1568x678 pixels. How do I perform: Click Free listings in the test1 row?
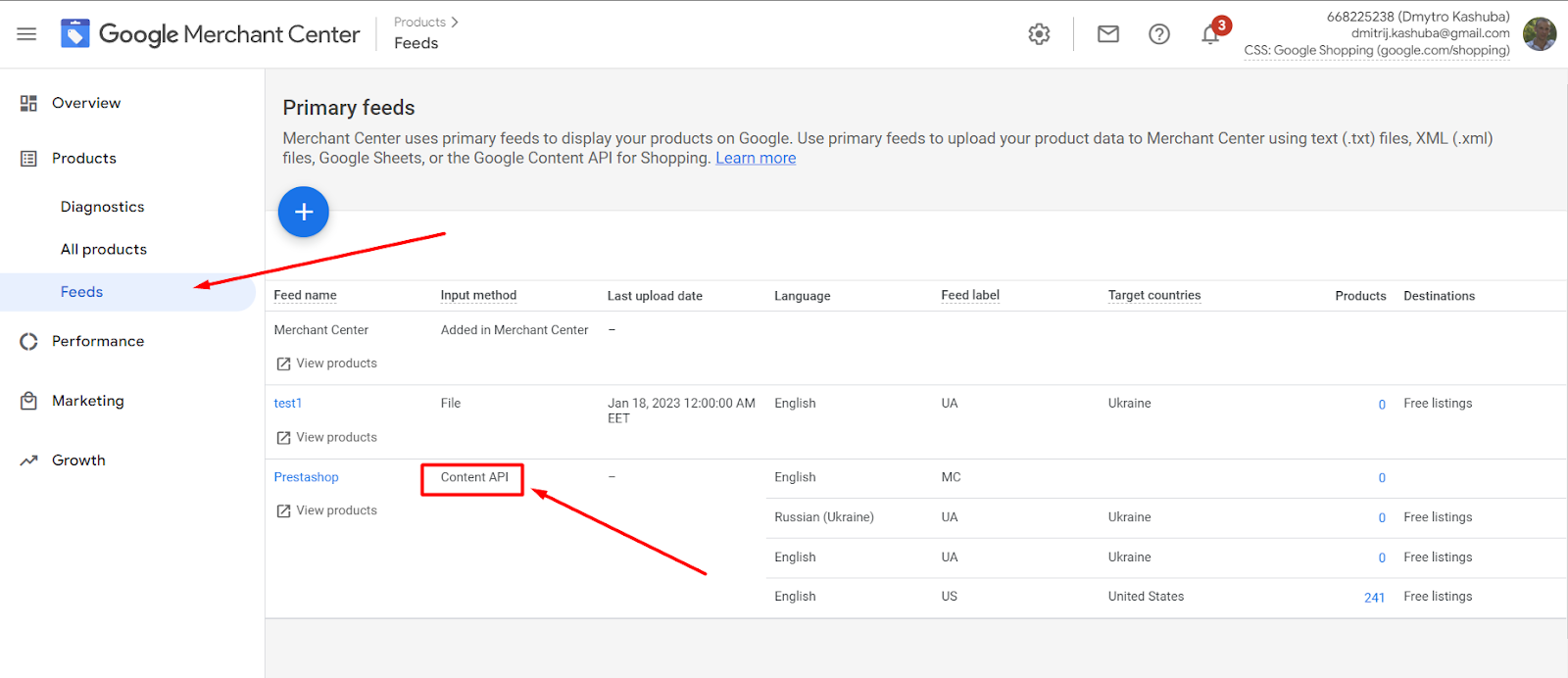(1438, 404)
